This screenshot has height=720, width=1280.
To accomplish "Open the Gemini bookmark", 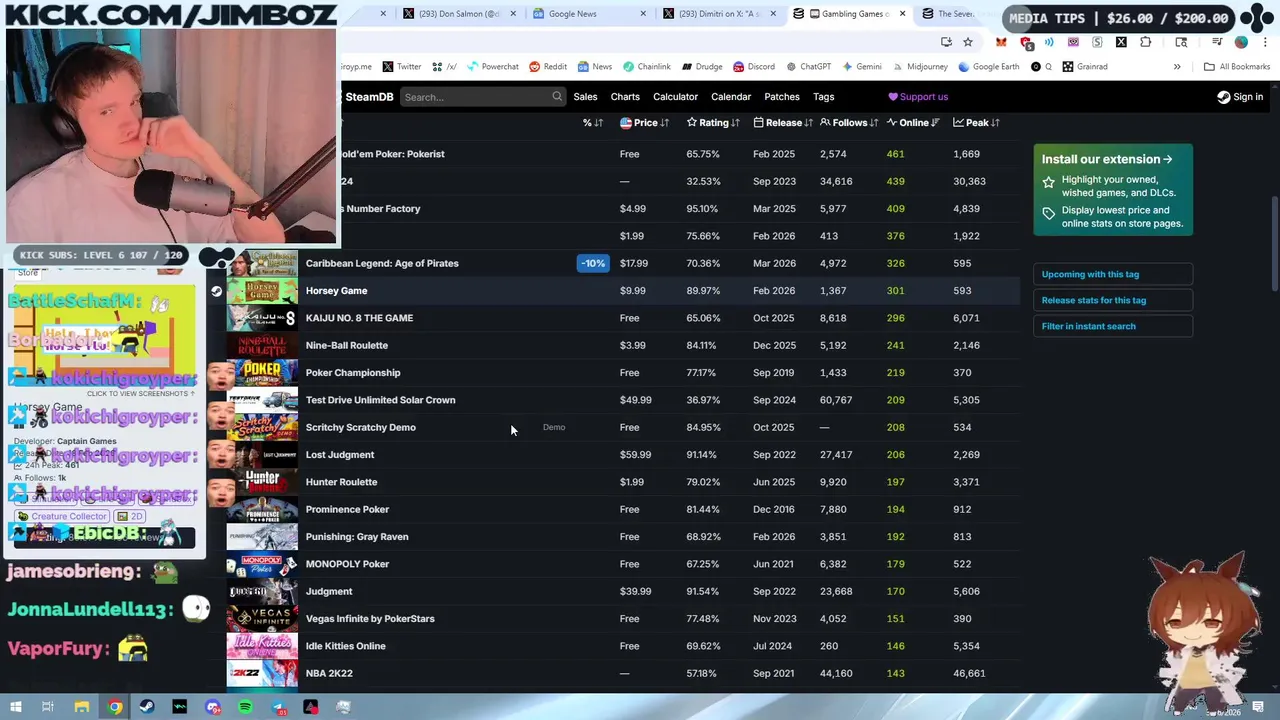I will [861, 67].
